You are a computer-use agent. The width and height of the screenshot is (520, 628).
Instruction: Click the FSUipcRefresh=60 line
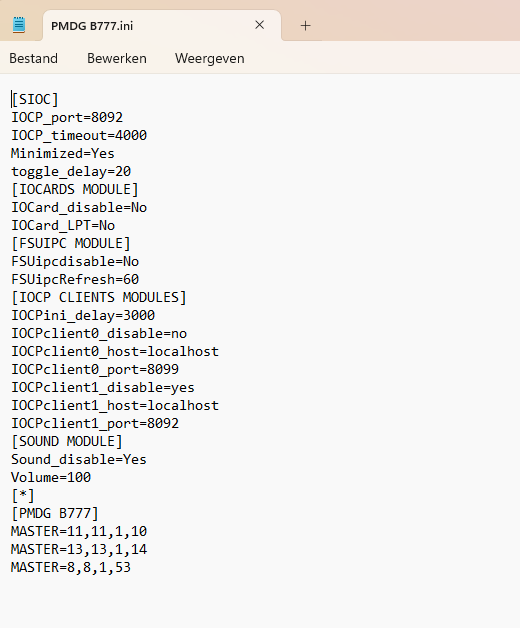click(x=75, y=279)
